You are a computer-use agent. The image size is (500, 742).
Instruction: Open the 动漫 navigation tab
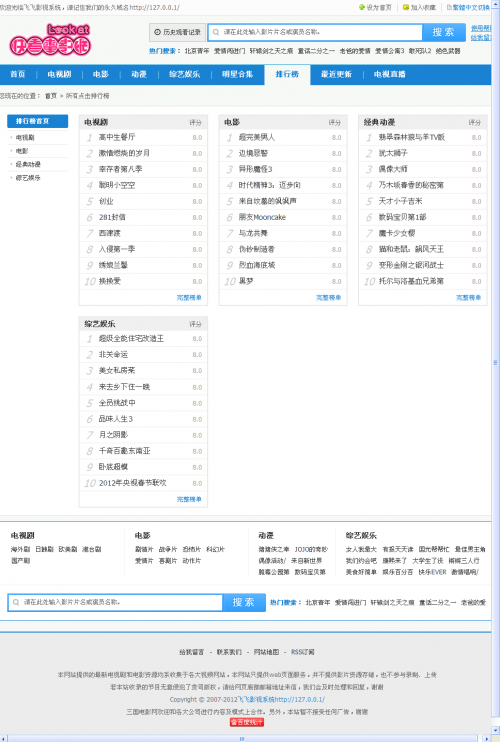[x=139, y=74]
